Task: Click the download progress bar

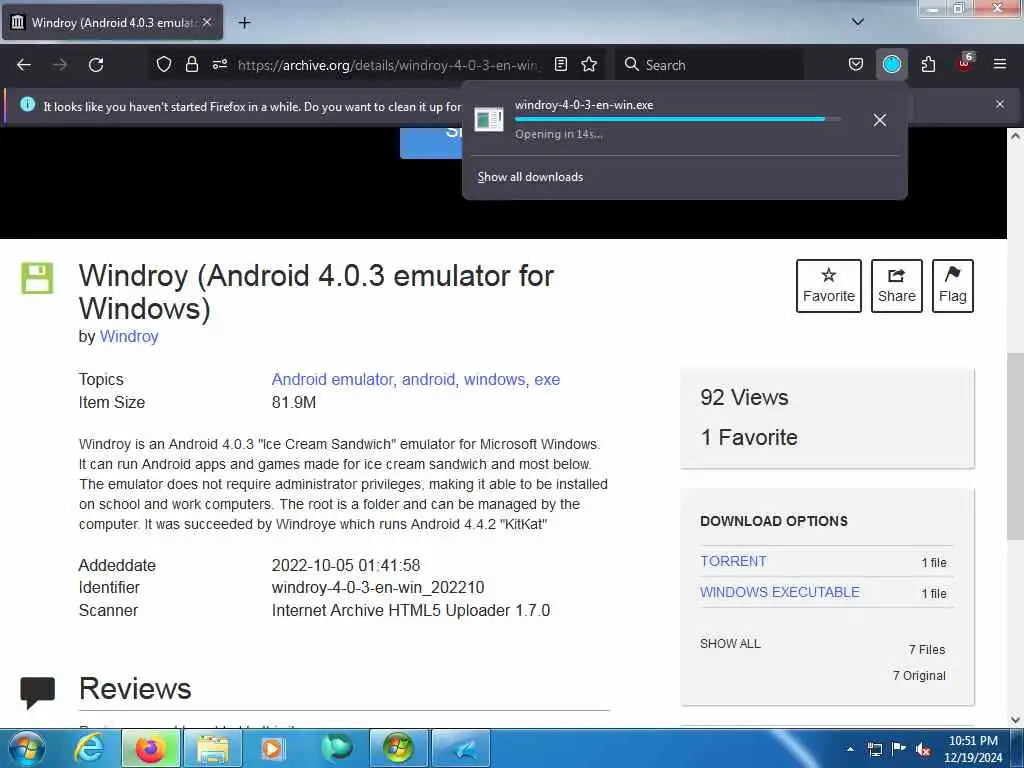Action: click(x=677, y=120)
